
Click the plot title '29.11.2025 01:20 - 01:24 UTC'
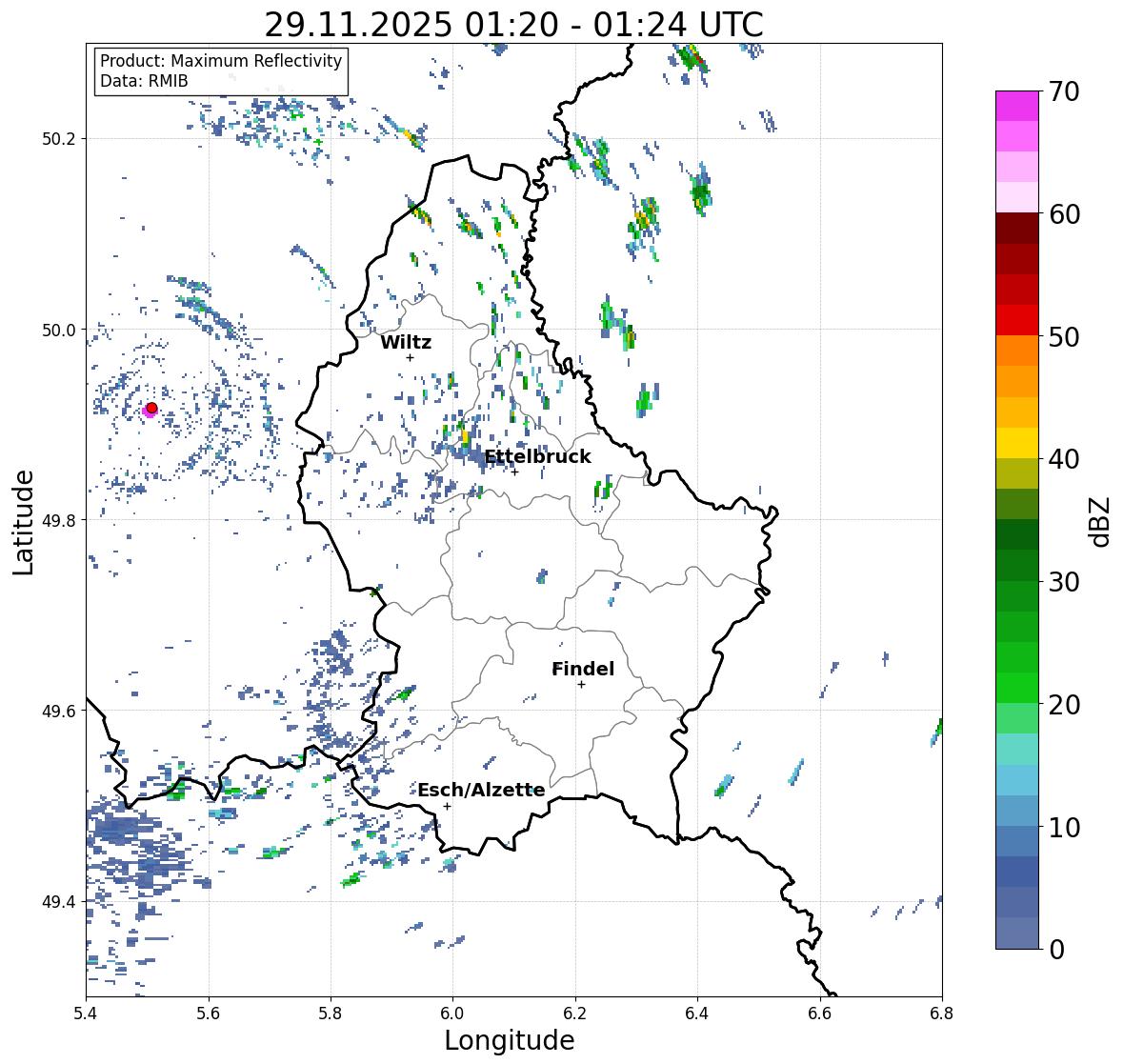[513, 25]
